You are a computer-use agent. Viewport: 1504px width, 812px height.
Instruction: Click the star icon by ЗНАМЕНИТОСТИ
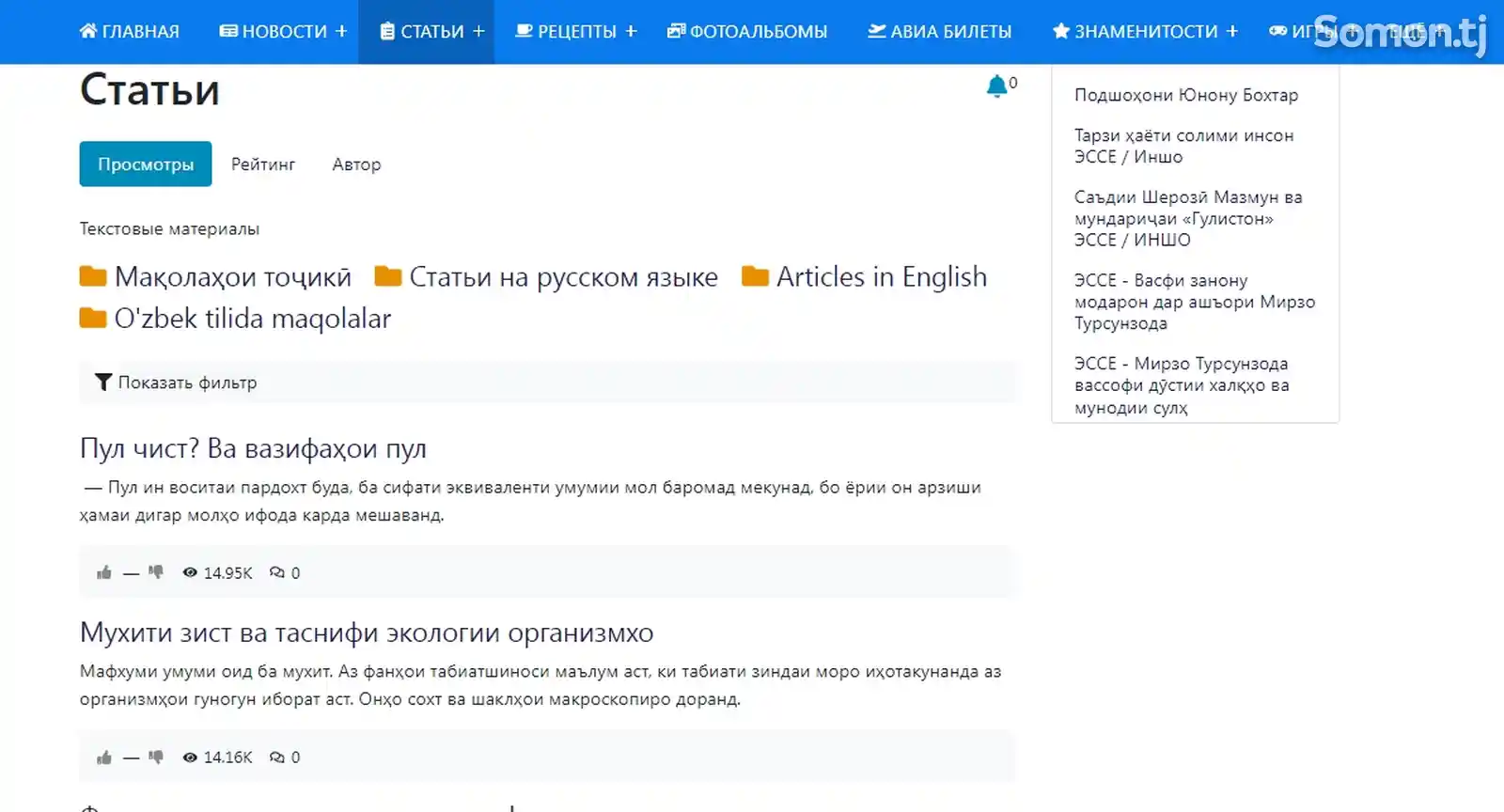point(1061,31)
